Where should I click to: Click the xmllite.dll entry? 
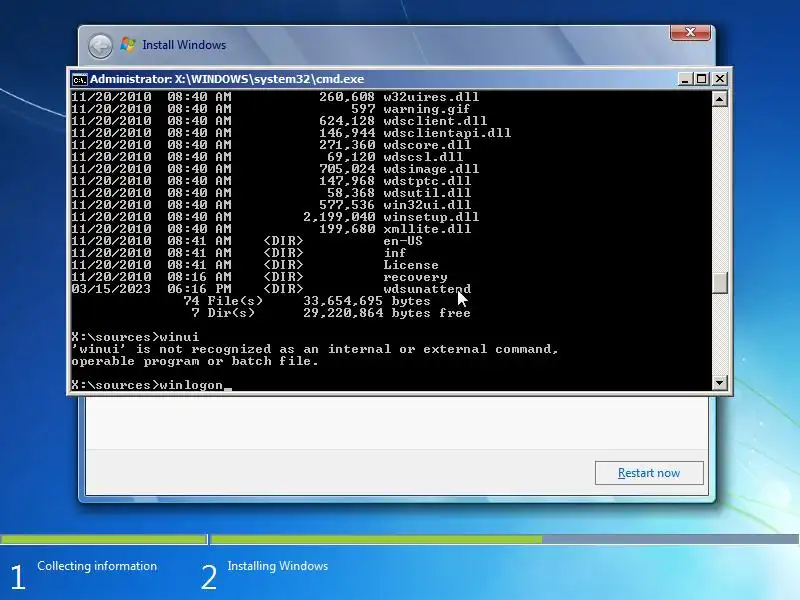point(427,229)
